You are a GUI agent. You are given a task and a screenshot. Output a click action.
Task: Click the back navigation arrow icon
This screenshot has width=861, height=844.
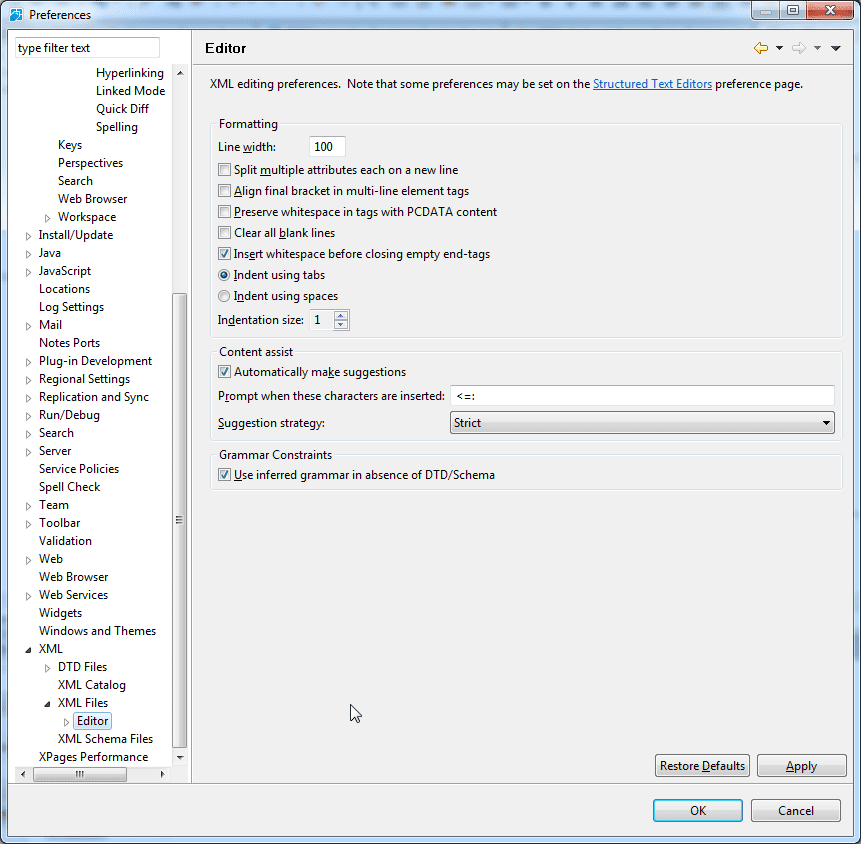tap(760, 48)
